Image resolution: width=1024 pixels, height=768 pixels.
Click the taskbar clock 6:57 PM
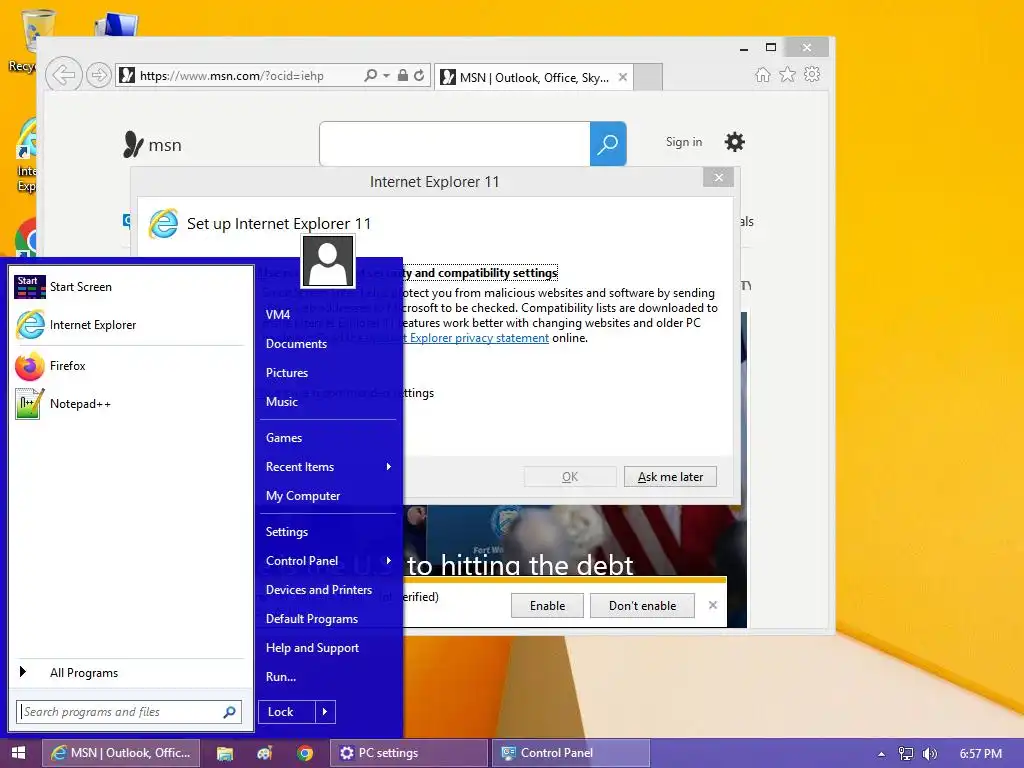(980, 754)
